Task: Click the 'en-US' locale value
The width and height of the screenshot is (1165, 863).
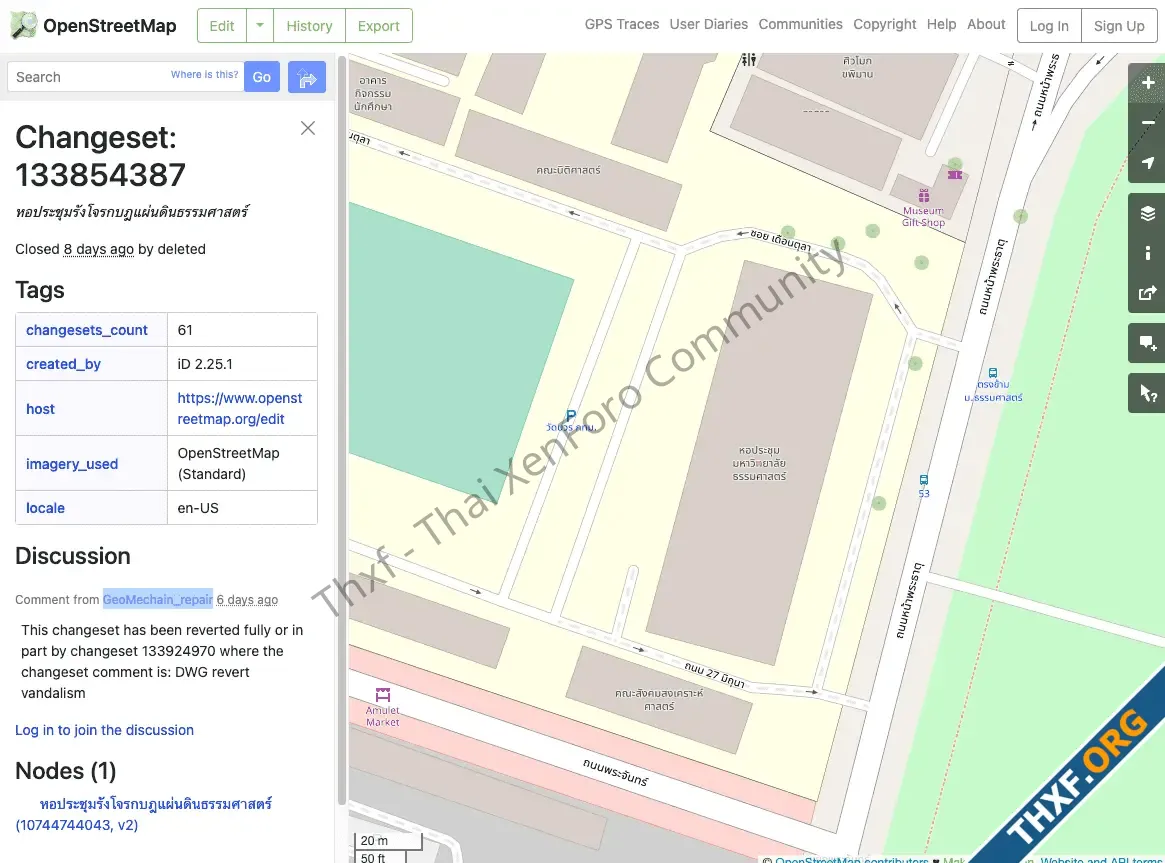Action: coord(198,508)
